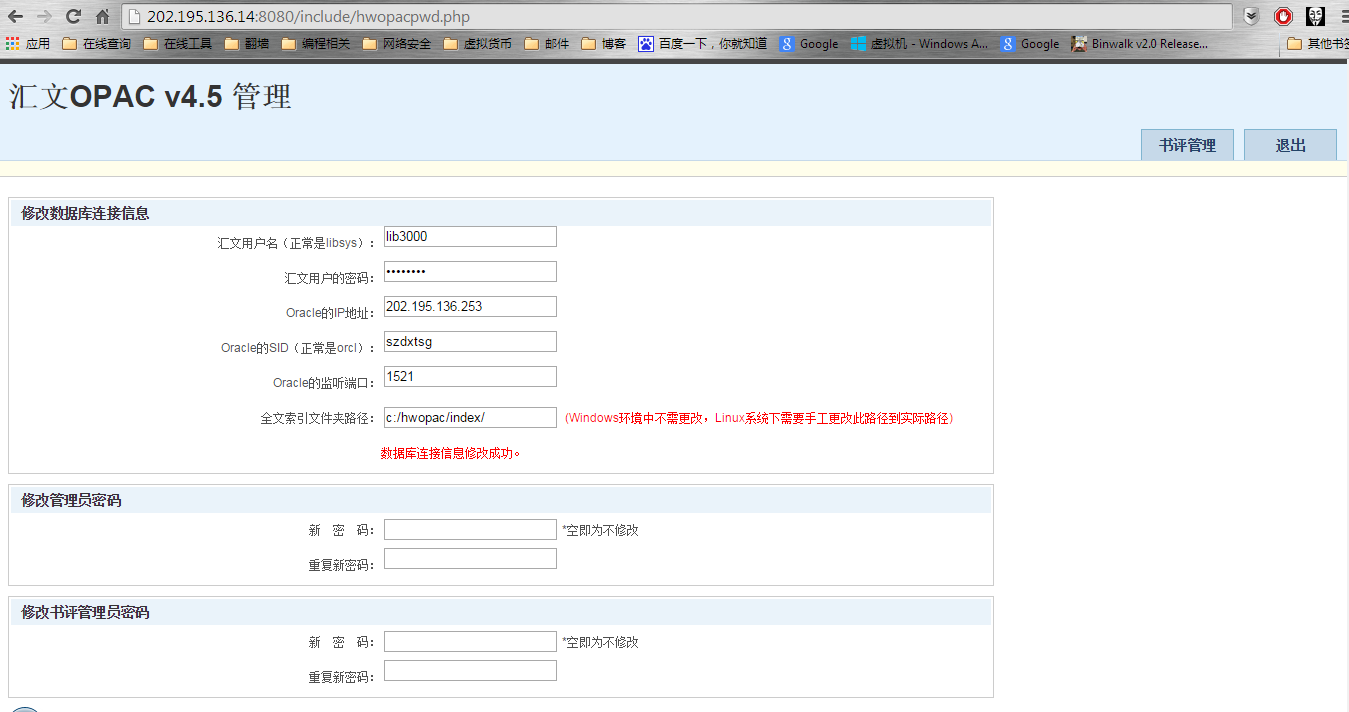This screenshot has height=712, width=1349.
Task: Open the 在线查询 bookmark folder
Action: click(x=96, y=44)
